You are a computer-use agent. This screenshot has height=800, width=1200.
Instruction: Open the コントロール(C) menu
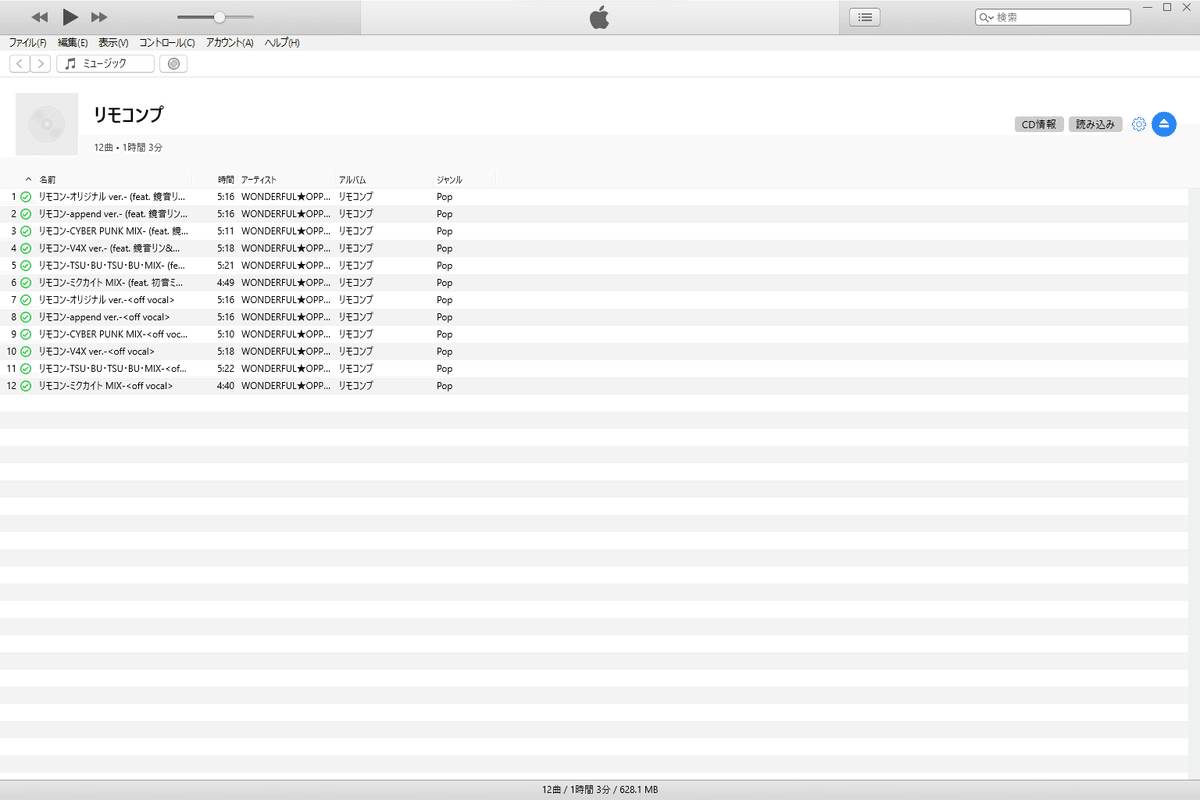(x=167, y=43)
